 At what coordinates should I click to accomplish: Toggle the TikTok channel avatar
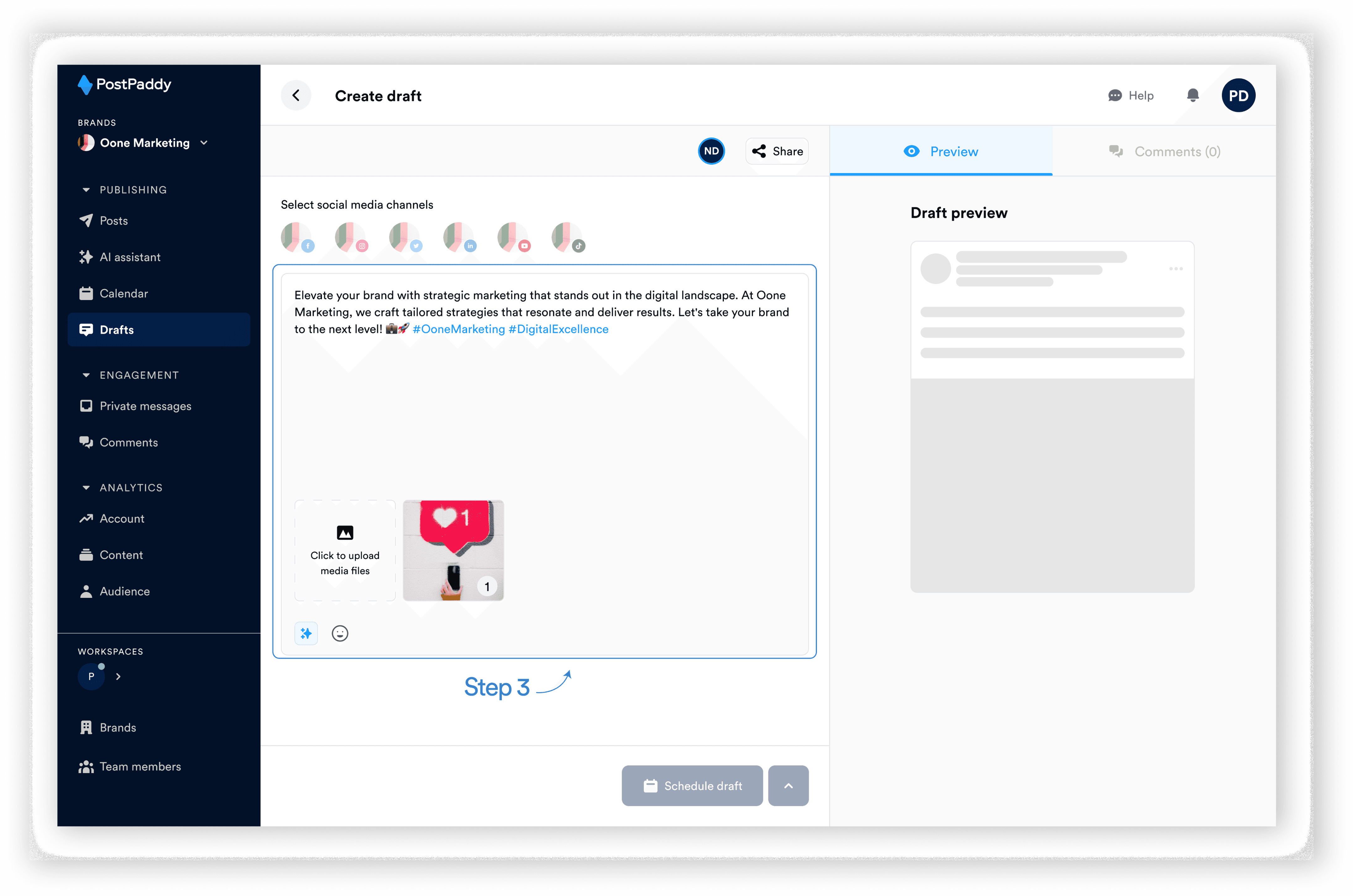pos(567,237)
